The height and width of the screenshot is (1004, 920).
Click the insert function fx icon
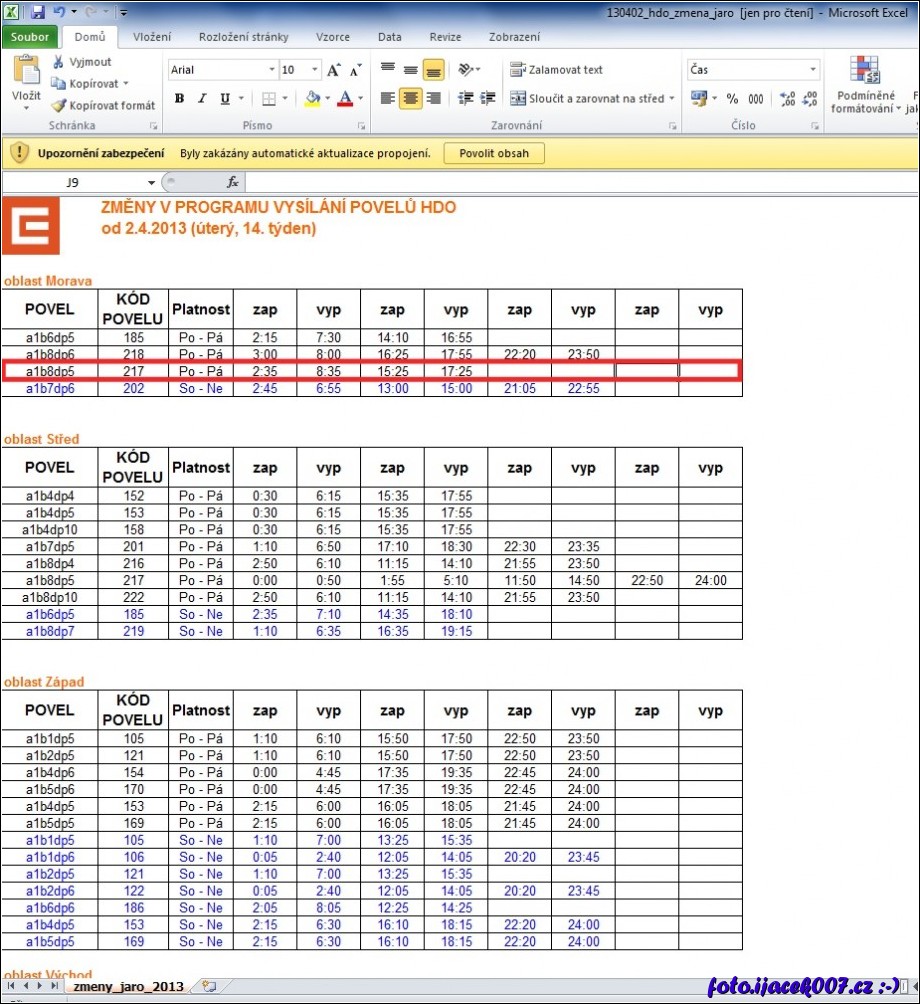232,182
